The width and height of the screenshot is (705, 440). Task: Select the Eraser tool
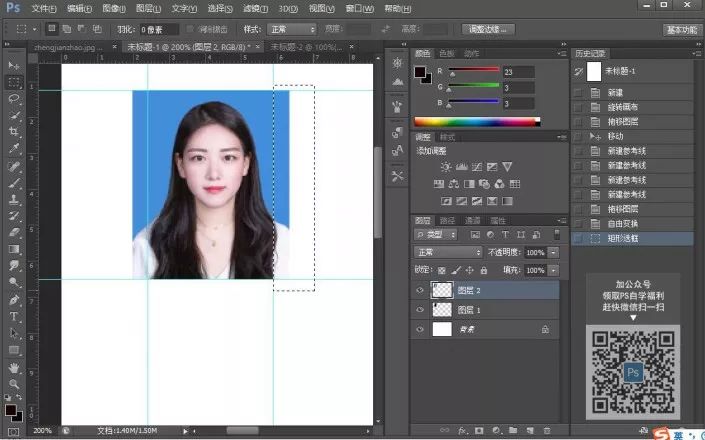(x=14, y=232)
